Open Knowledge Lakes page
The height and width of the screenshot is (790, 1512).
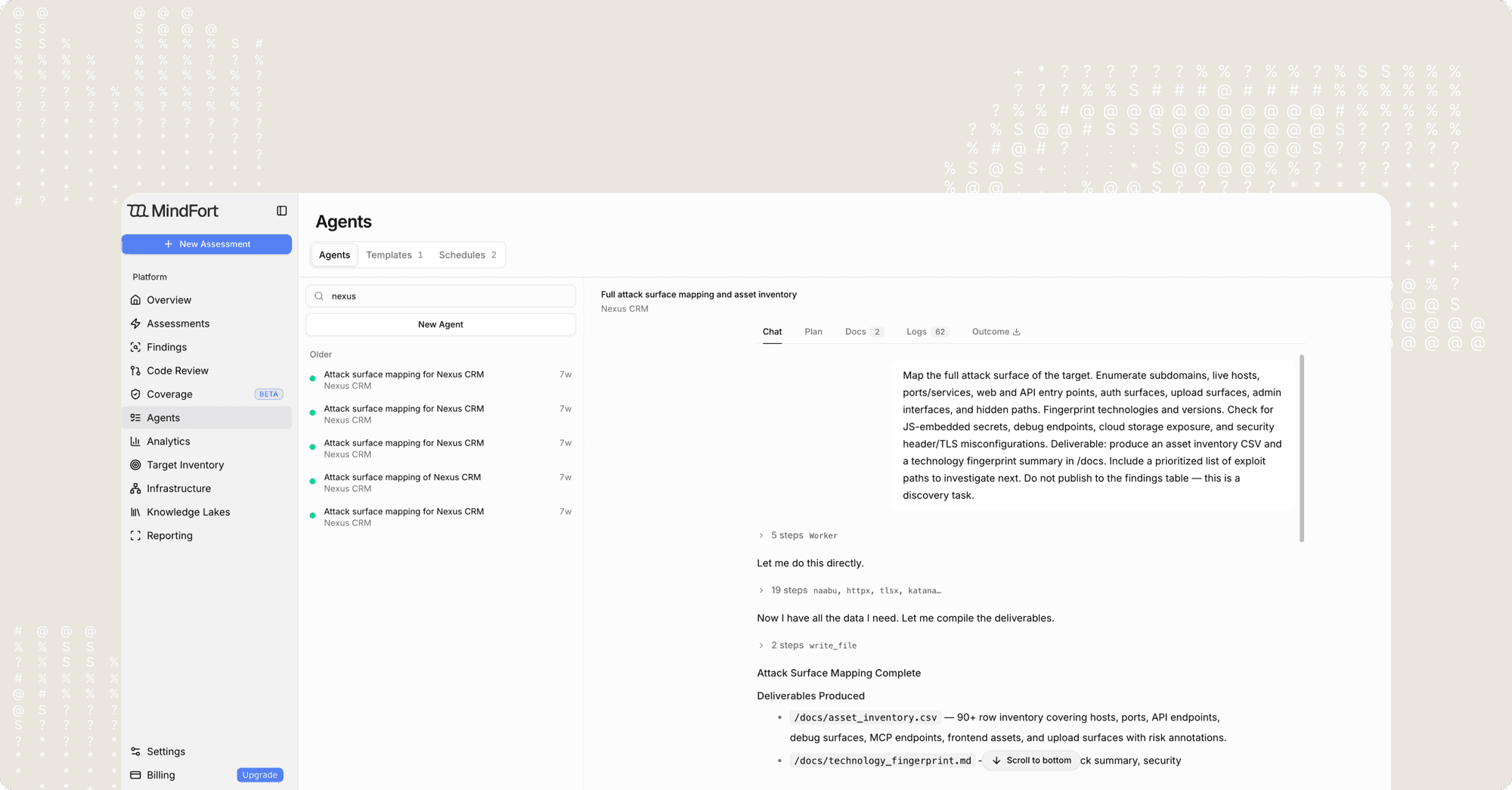coord(206,512)
